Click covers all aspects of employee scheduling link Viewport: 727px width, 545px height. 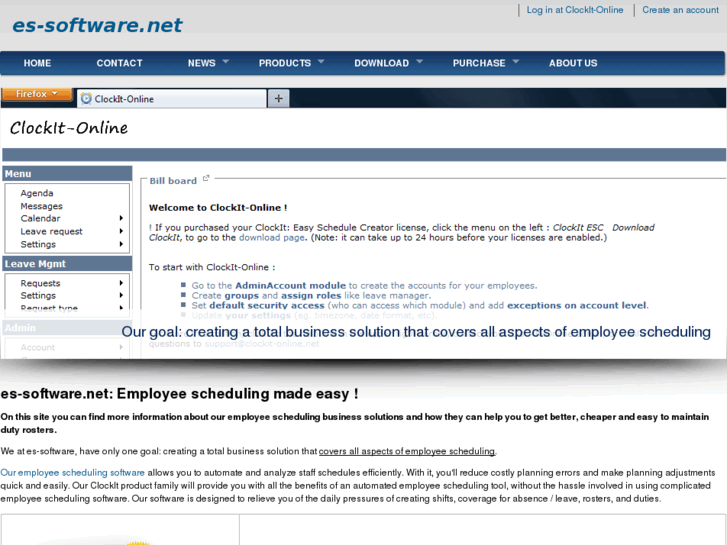(407, 451)
